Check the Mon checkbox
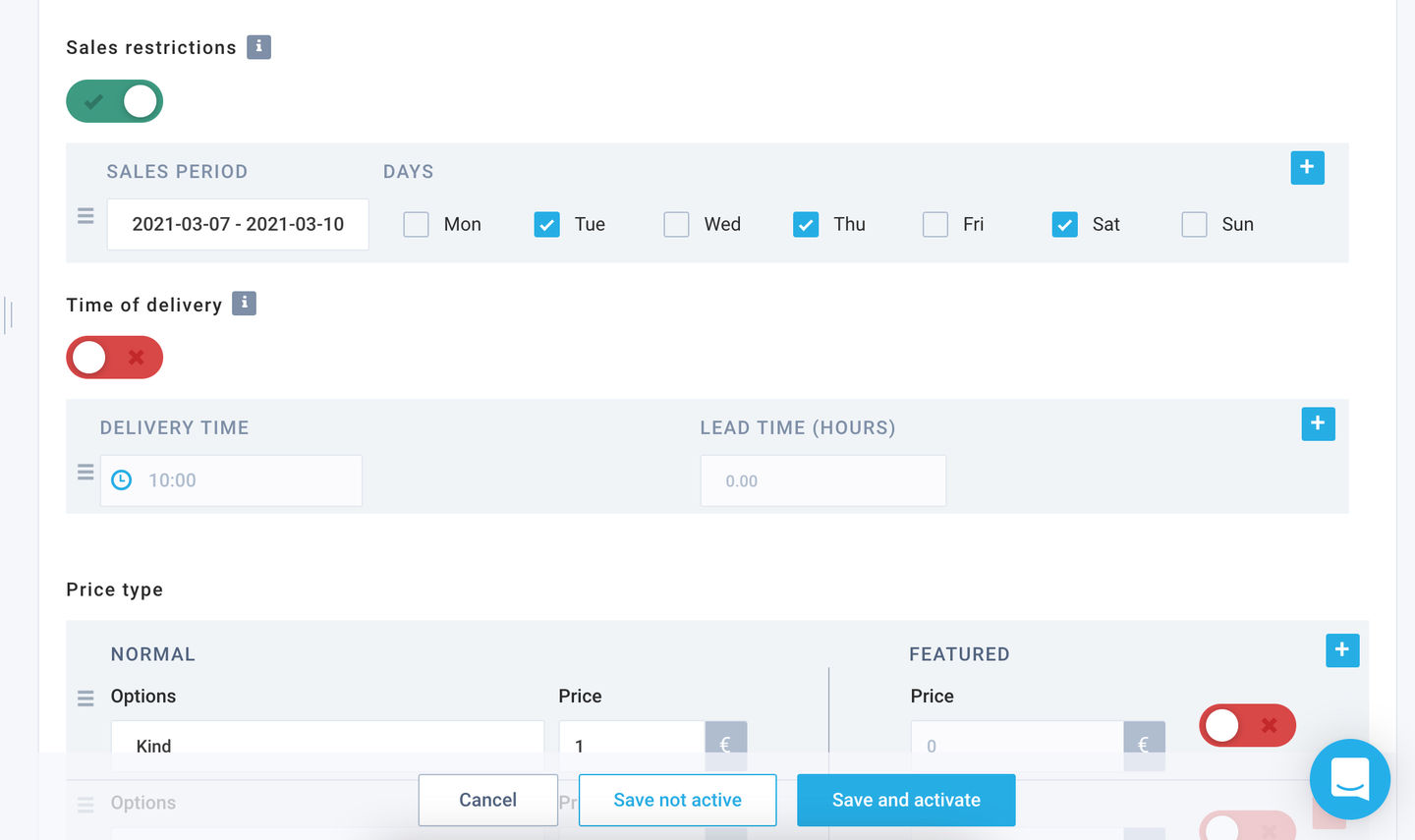Screen dimensions: 1415x840 click(x=416, y=224)
